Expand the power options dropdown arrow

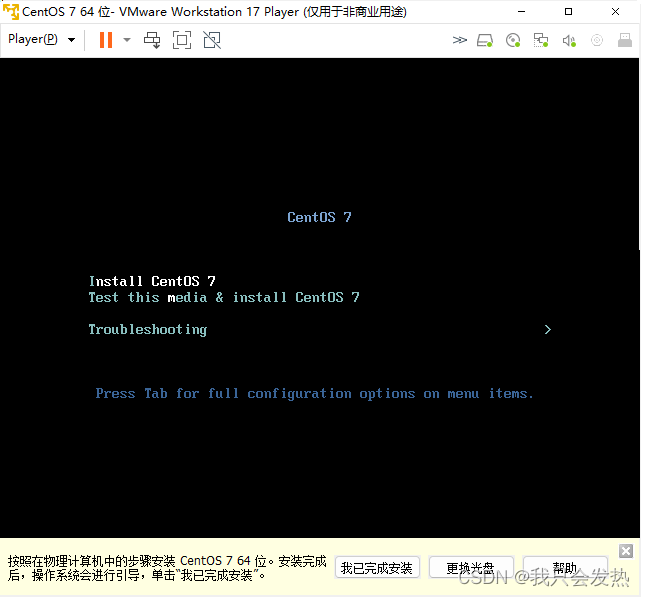click(127, 40)
